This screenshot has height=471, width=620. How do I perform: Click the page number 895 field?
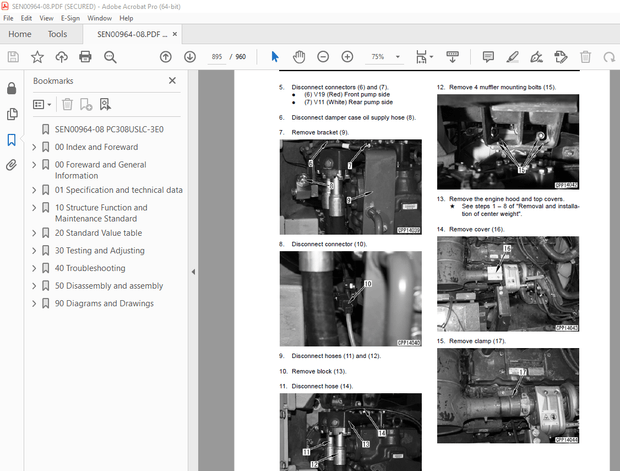coord(217,57)
